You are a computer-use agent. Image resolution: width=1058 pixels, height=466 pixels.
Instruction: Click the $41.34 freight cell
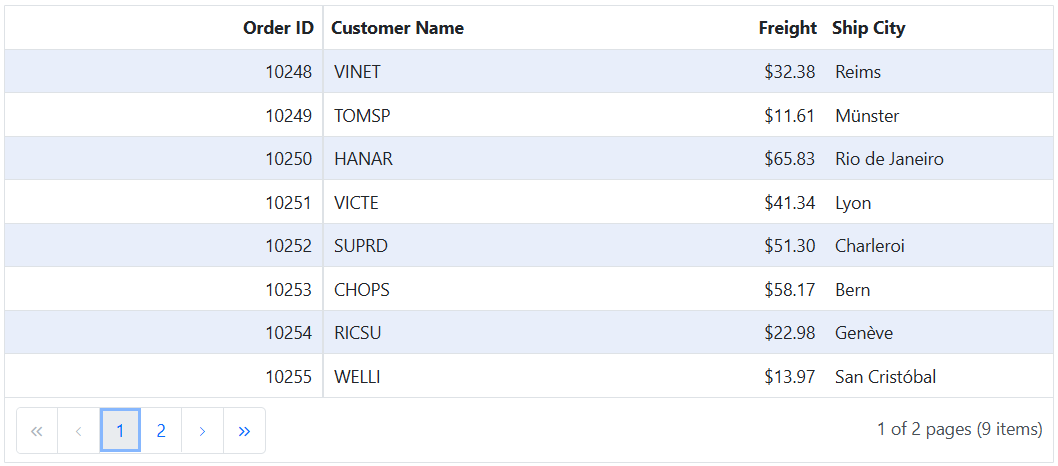click(787, 202)
